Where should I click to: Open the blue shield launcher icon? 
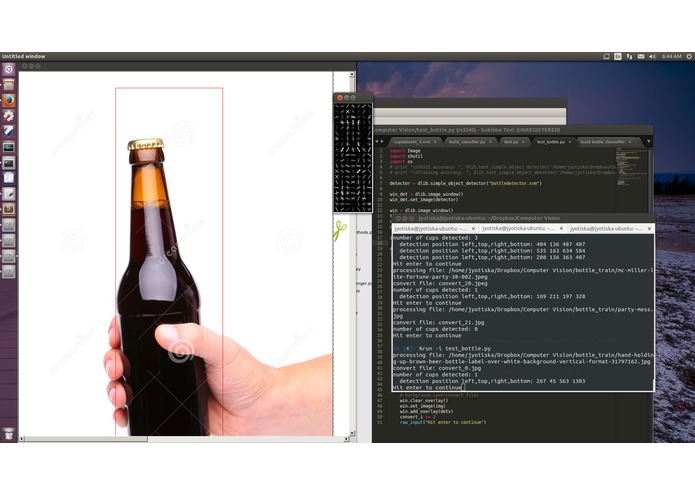click(8, 132)
